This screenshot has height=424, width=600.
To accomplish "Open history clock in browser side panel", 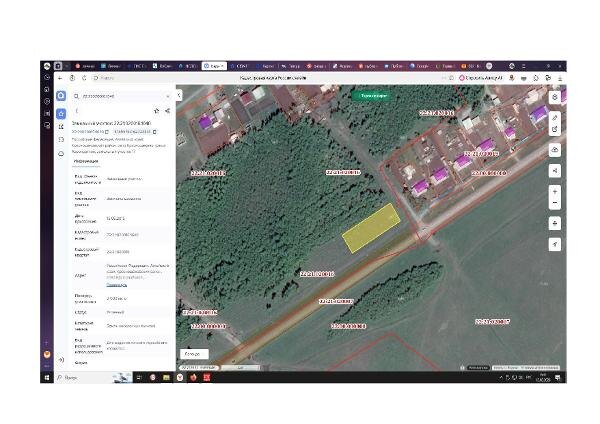I will pyautogui.click(x=47, y=77).
